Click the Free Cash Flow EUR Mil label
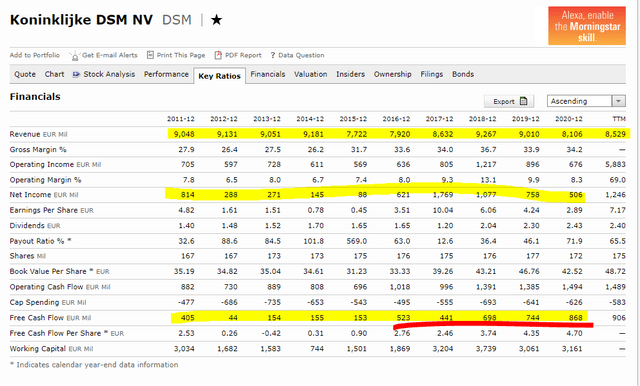The width and height of the screenshot is (640, 386). (50, 318)
